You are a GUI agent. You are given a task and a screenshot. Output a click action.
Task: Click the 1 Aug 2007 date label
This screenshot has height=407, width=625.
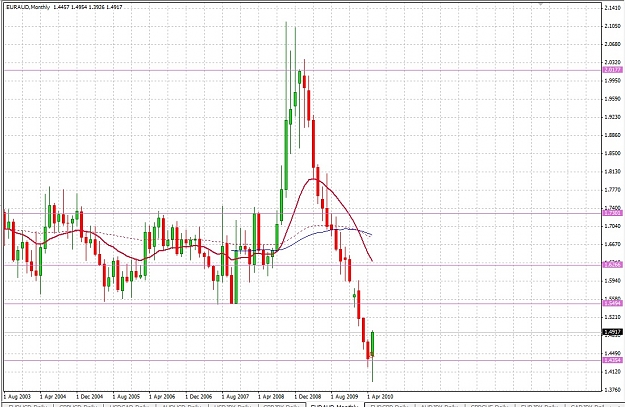[x=235, y=397]
